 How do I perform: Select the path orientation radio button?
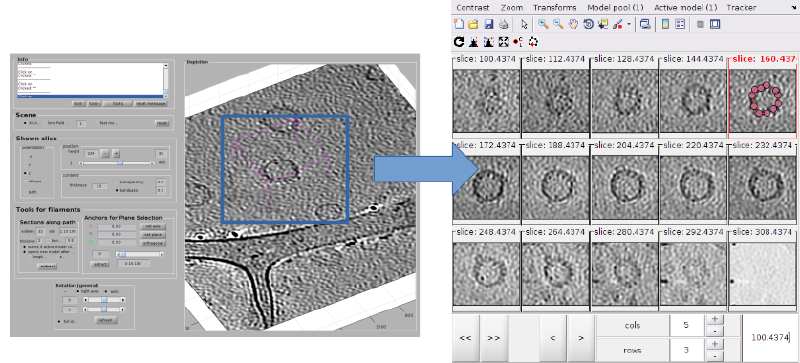click(26, 192)
